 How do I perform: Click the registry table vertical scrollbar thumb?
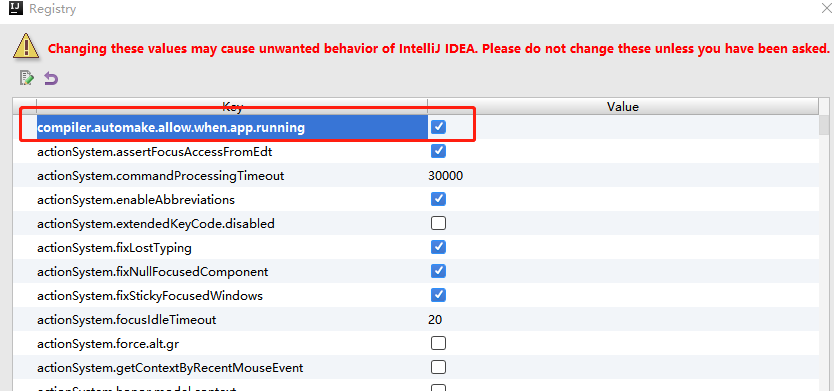[824, 125]
